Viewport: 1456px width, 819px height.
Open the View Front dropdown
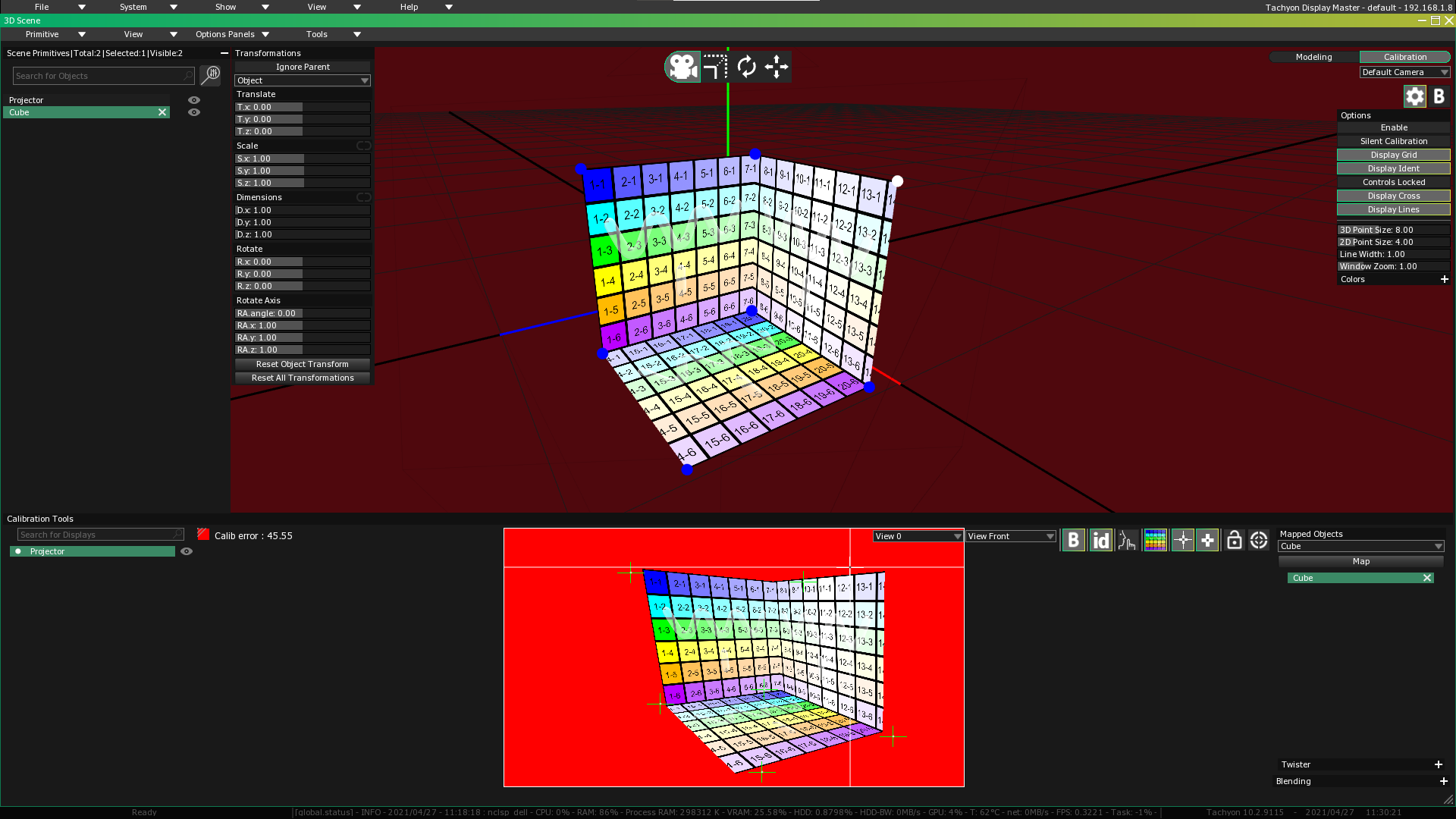(1010, 536)
